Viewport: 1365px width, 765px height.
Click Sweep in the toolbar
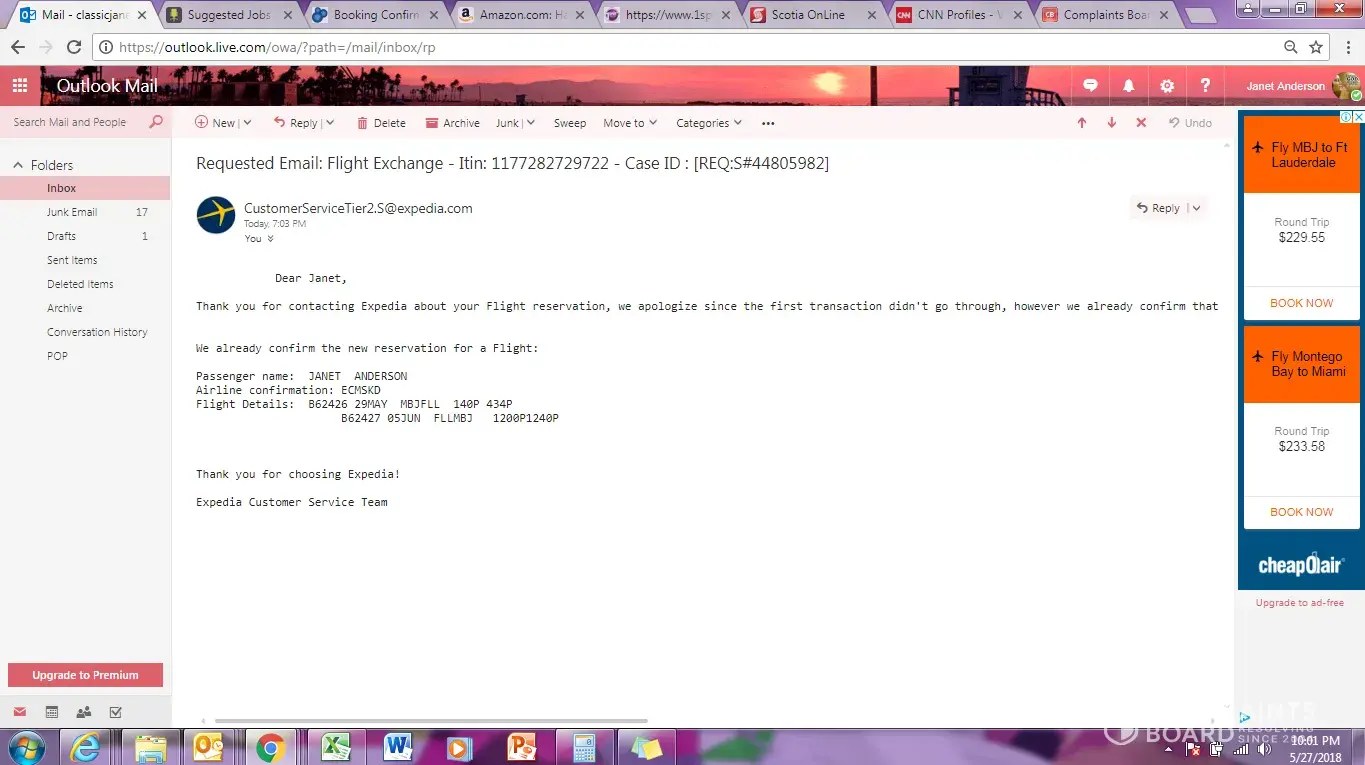pyautogui.click(x=570, y=123)
